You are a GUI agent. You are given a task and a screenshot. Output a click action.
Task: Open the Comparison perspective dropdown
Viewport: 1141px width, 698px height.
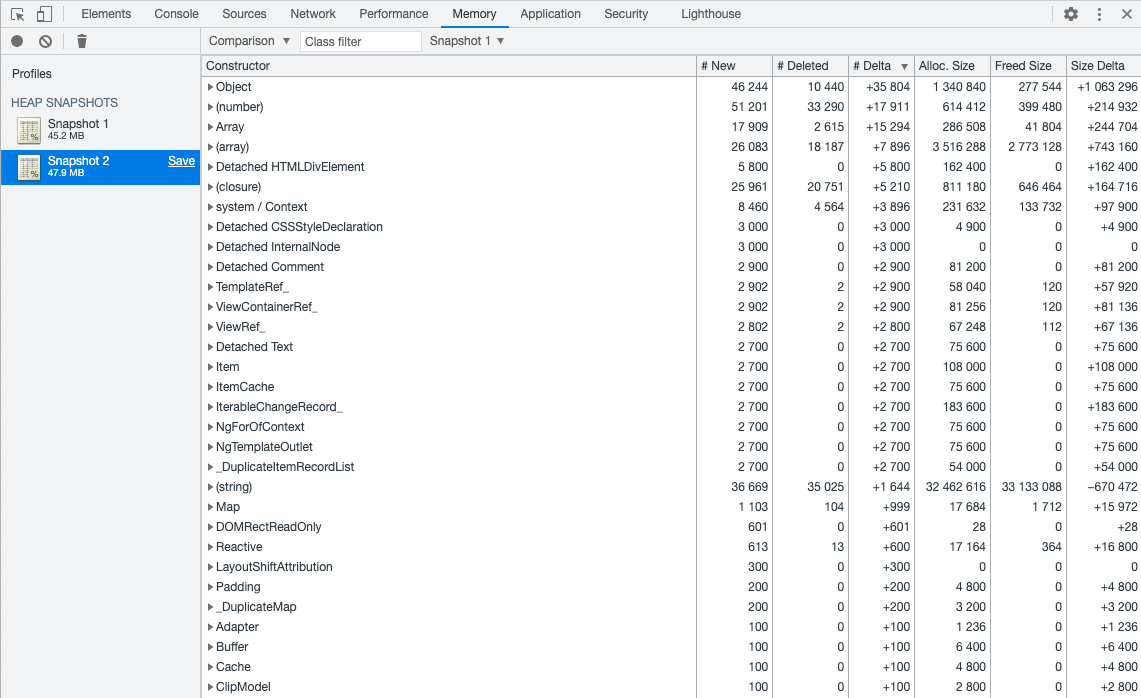click(248, 41)
